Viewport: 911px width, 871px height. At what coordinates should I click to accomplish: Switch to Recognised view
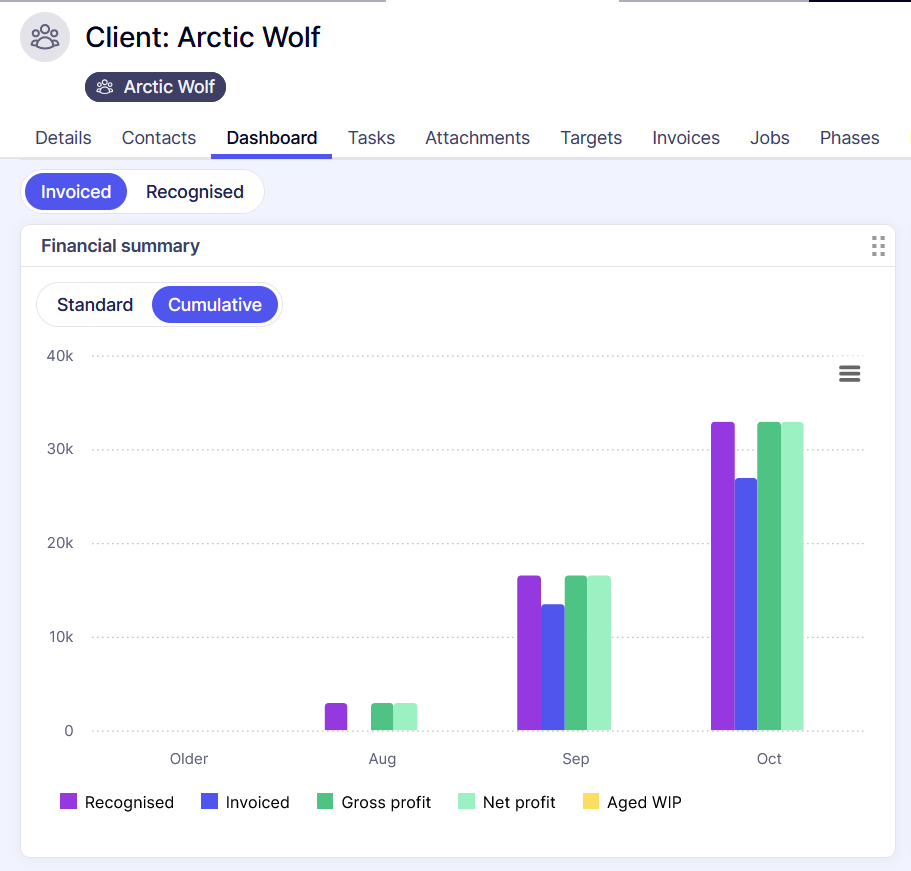(x=195, y=192)
